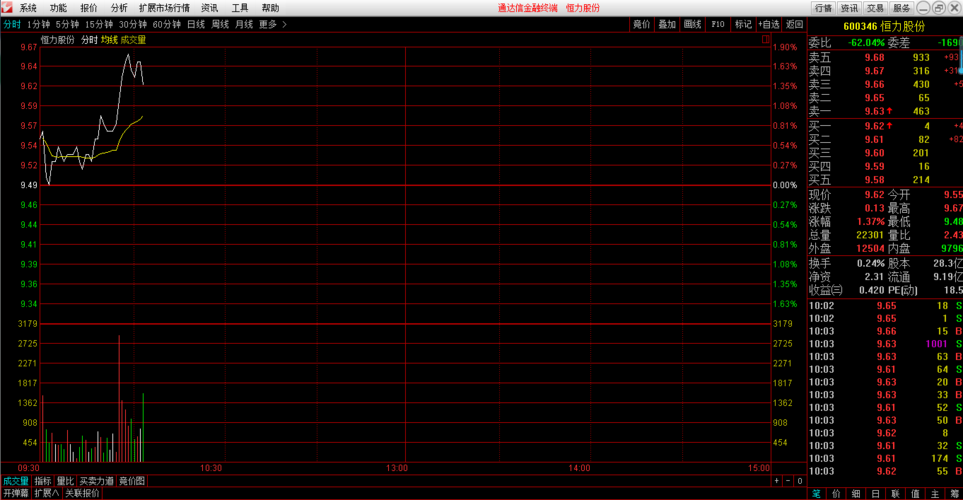Toggle the 开弹幕 option
The image size is (963, 500).
coord(16,493)
